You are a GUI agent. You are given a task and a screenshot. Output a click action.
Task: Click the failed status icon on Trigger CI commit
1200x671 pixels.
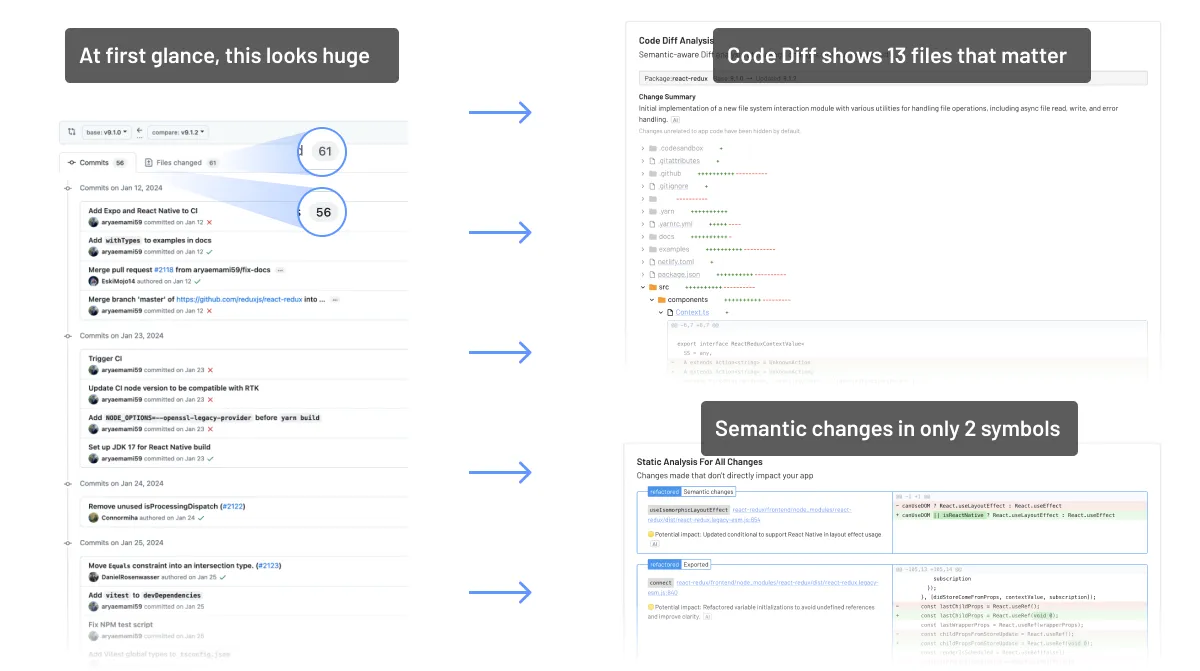[x=209, y=370]
